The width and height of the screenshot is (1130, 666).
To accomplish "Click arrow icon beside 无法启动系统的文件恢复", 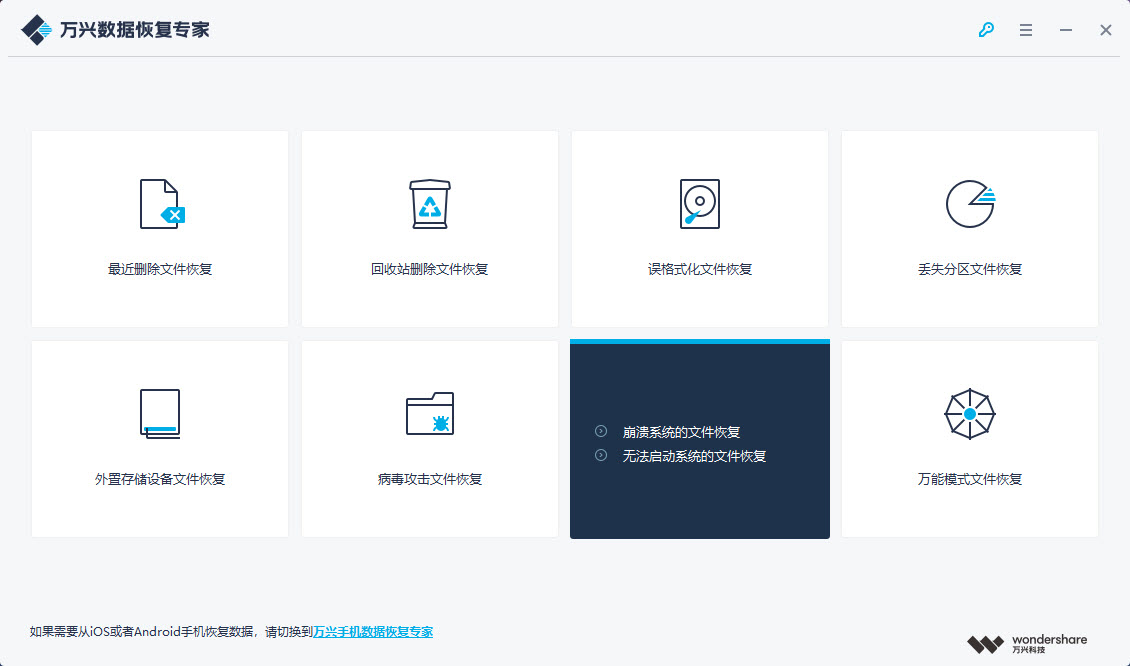I will point(601,455).
